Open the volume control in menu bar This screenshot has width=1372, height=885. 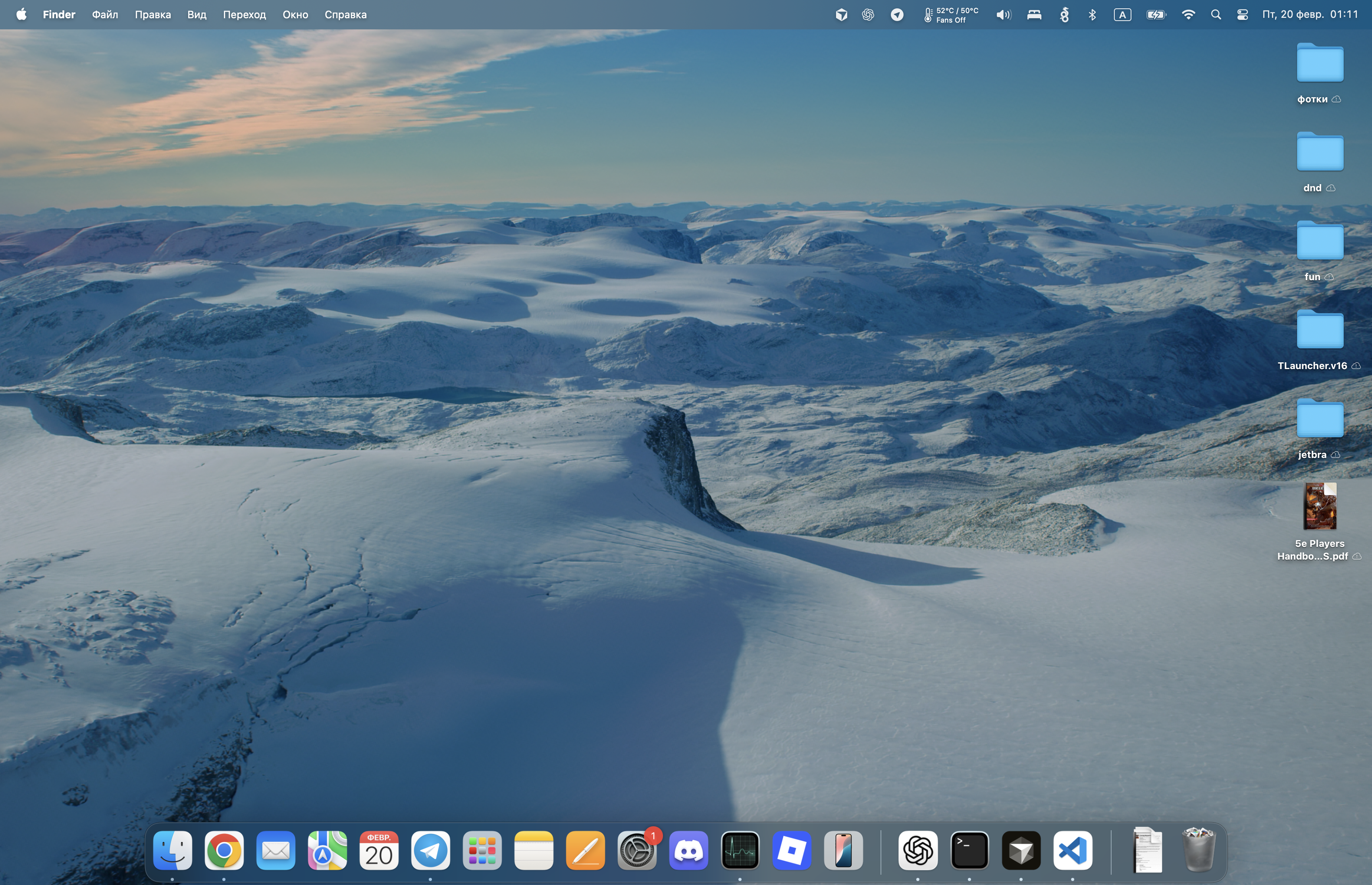point(1003,15)
